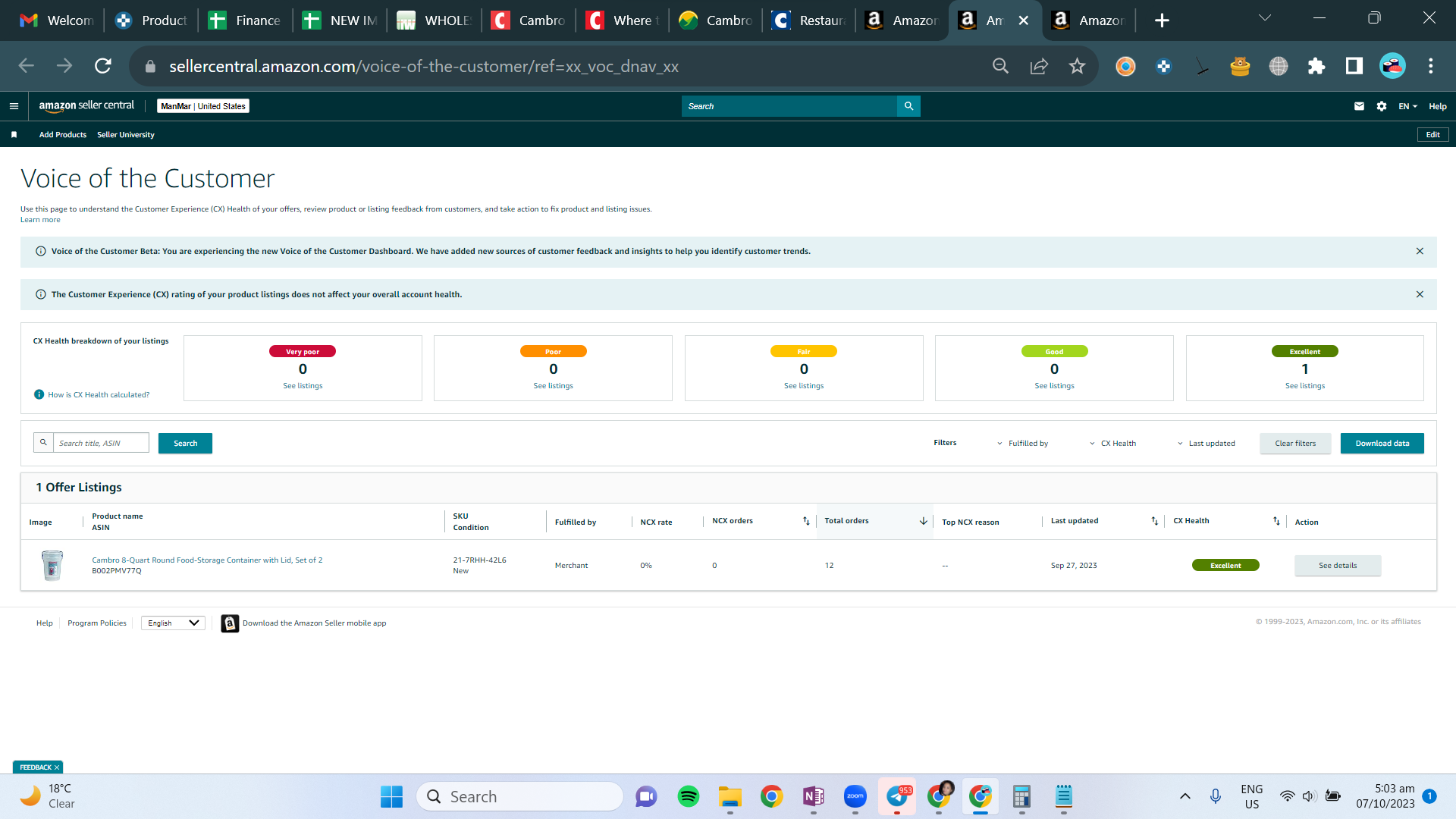Open the Seller Central settings gear
Screen dimensions: 1456x819
click(x=1382, y=106)
